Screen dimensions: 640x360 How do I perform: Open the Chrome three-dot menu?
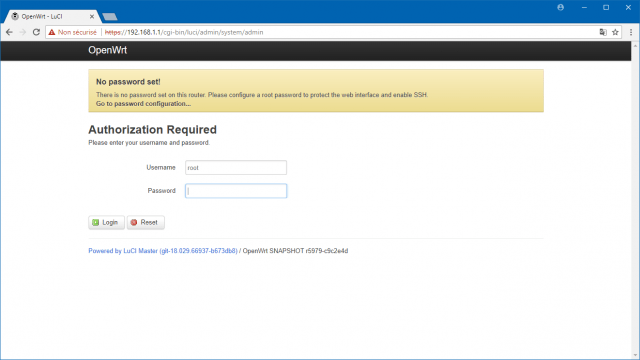click(631, 32)
